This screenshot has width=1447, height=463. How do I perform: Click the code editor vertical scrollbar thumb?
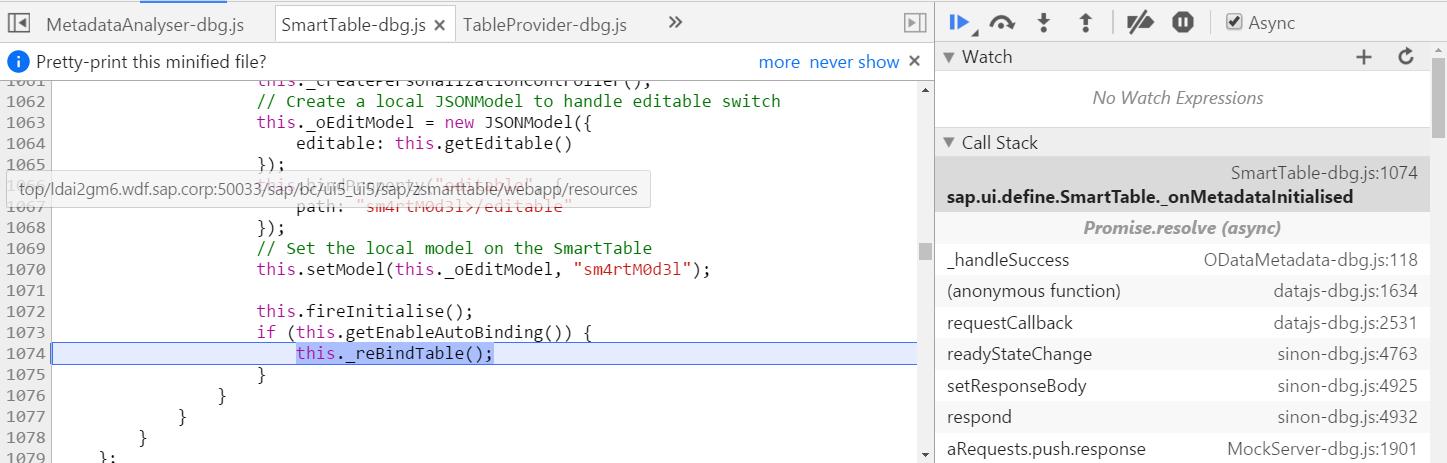[x=925, y=251]
